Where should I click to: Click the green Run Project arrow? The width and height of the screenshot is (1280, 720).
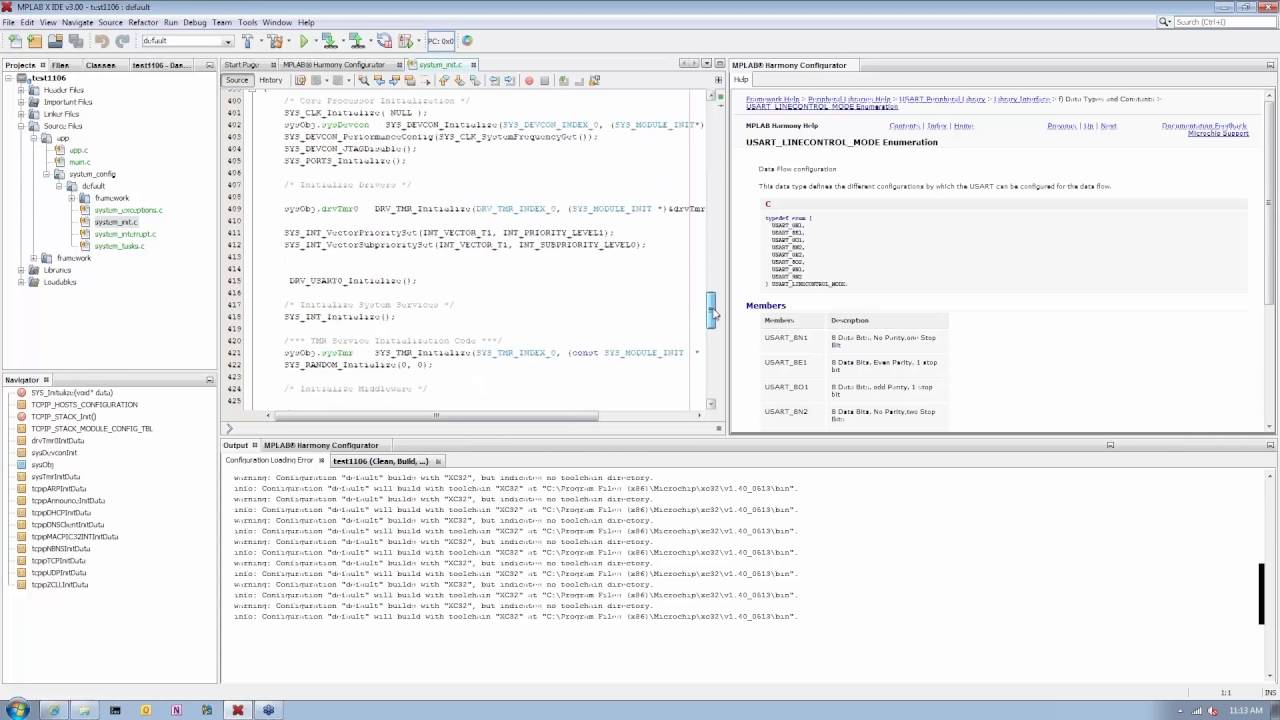[x=304, y=41]
